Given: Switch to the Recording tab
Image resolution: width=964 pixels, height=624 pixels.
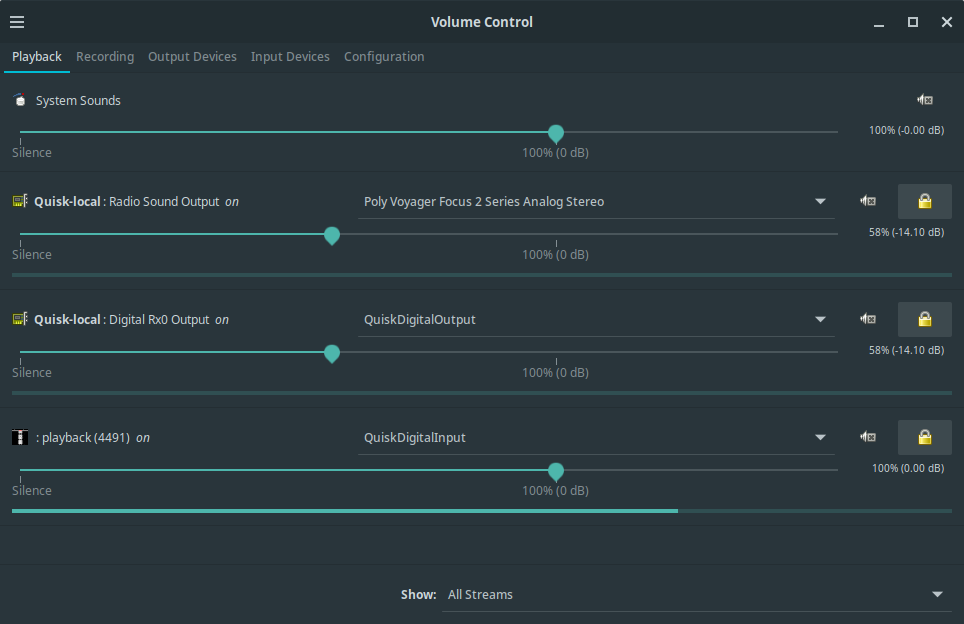Looking at the screenshot, I should (105, 57).
